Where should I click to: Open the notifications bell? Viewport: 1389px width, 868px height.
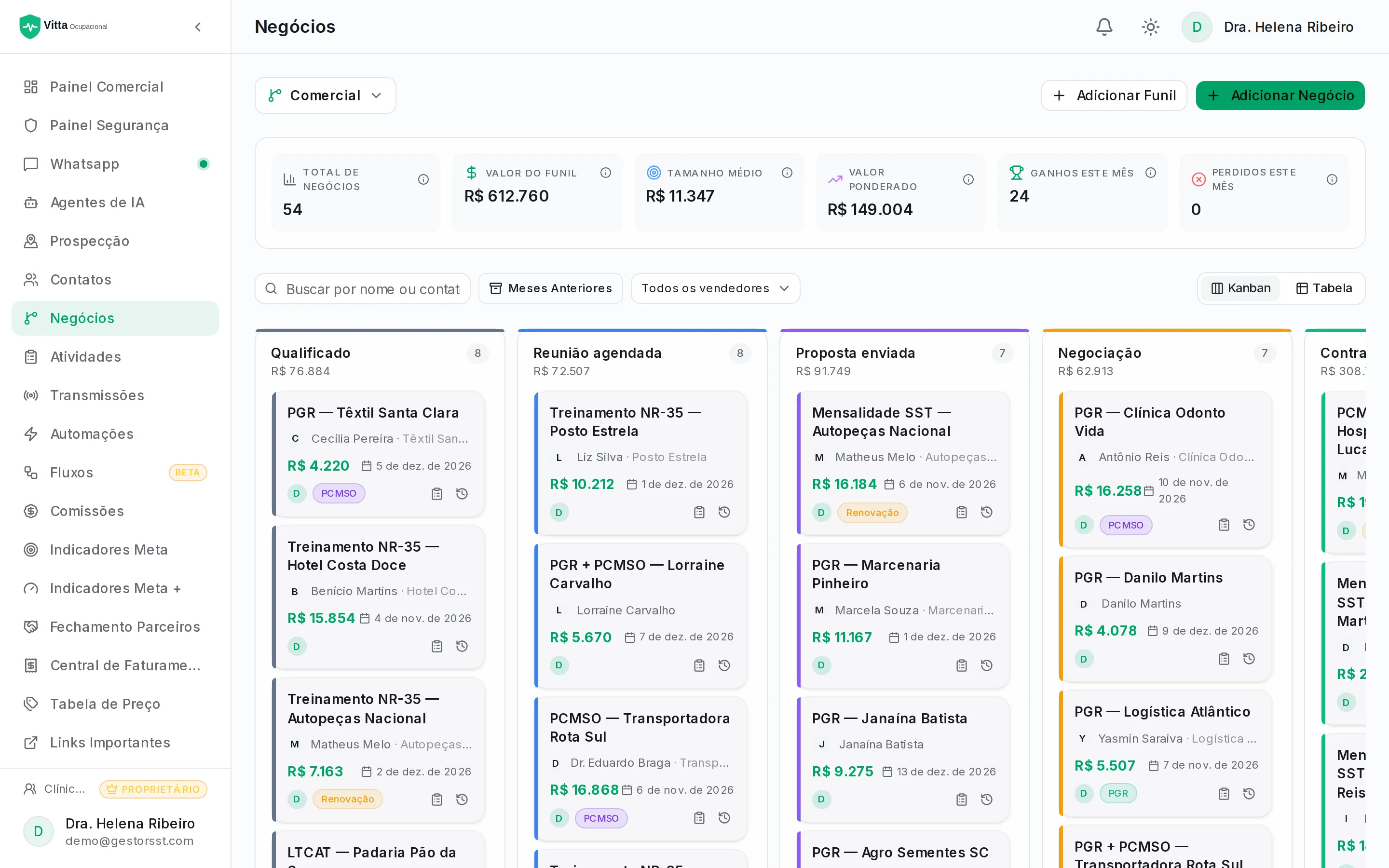click(1104, 27)
